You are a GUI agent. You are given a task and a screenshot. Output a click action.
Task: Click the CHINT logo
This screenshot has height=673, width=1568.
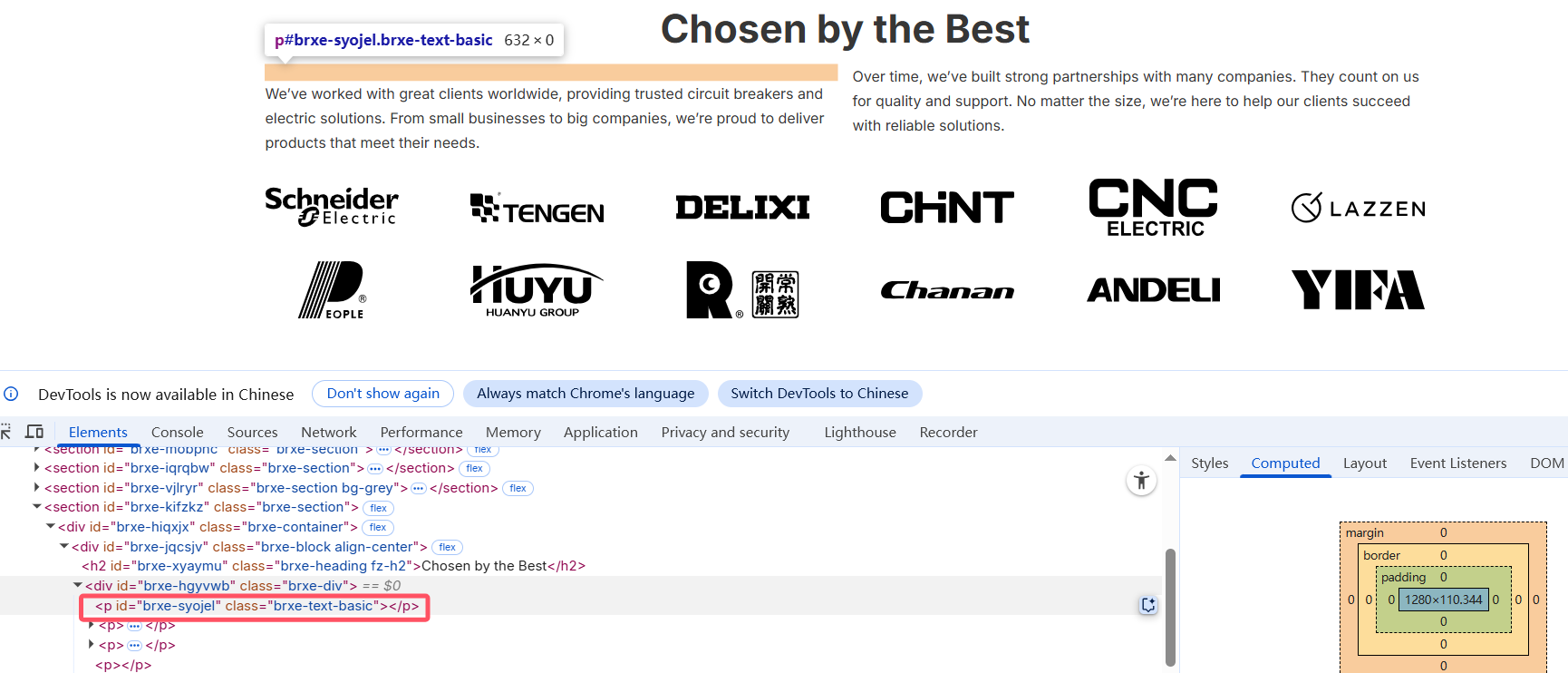[x=947, y=208]
